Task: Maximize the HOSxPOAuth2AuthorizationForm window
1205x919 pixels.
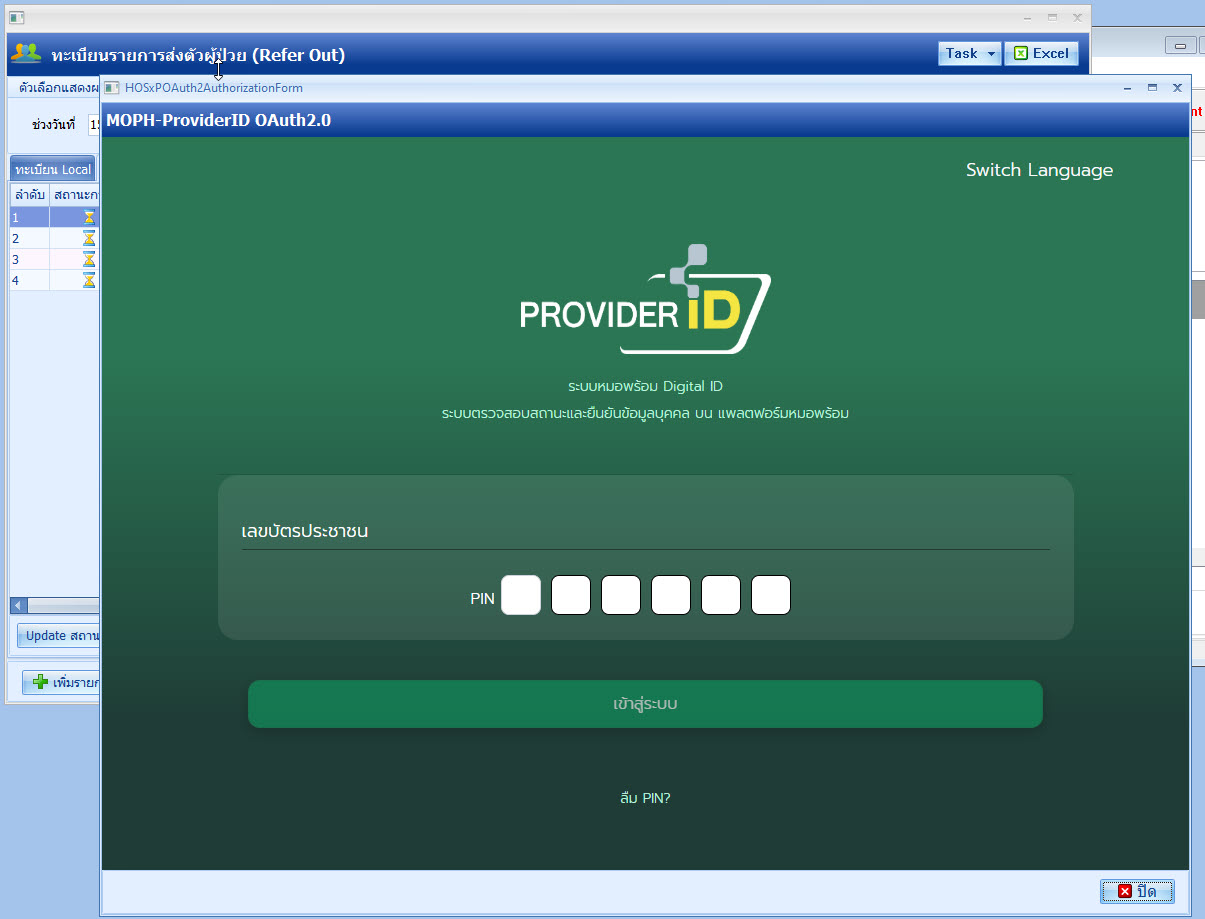Action: [1152, 88]
